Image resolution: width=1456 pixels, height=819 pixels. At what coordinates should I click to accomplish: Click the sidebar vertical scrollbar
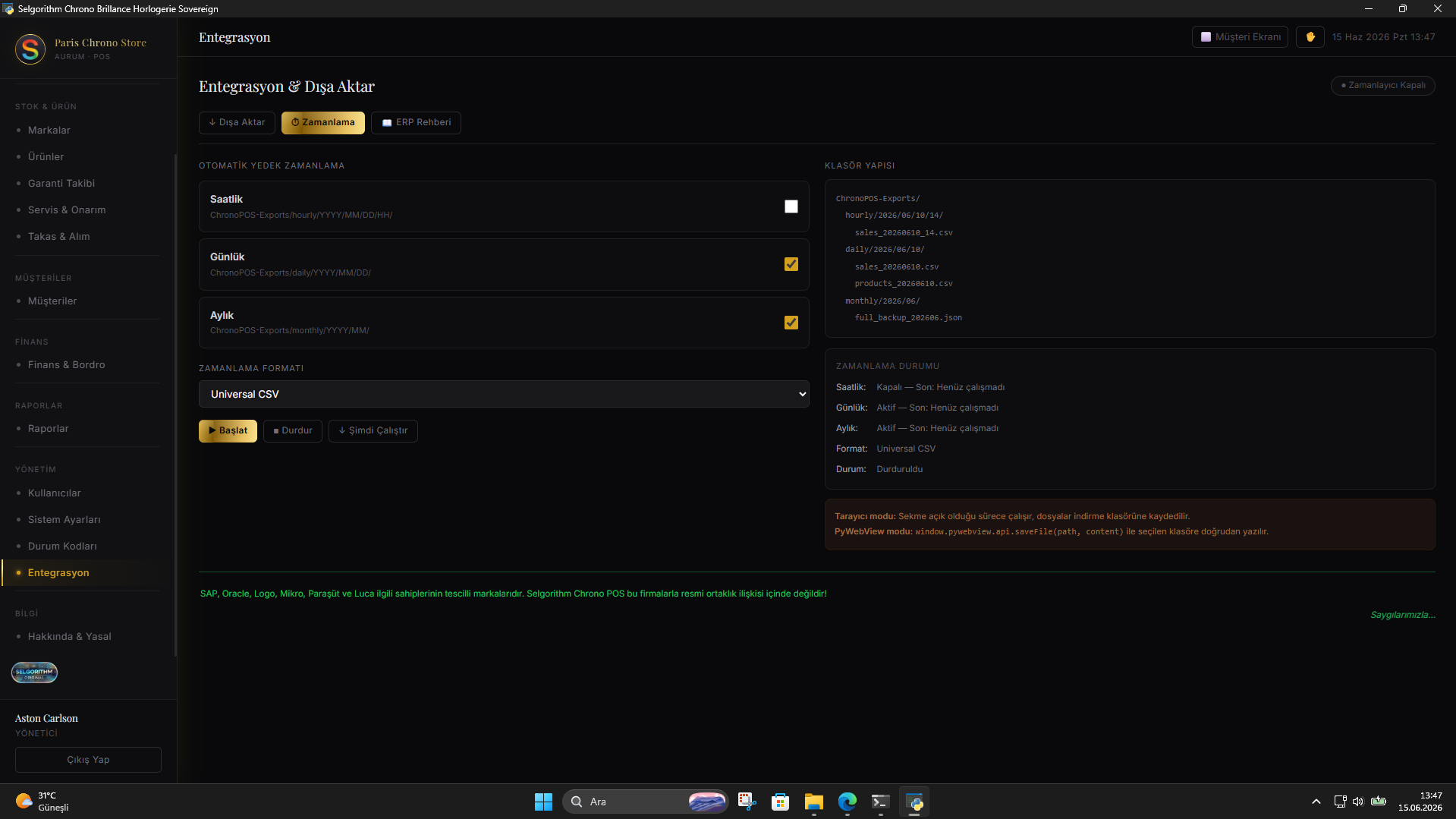click(x=175, y=405)
